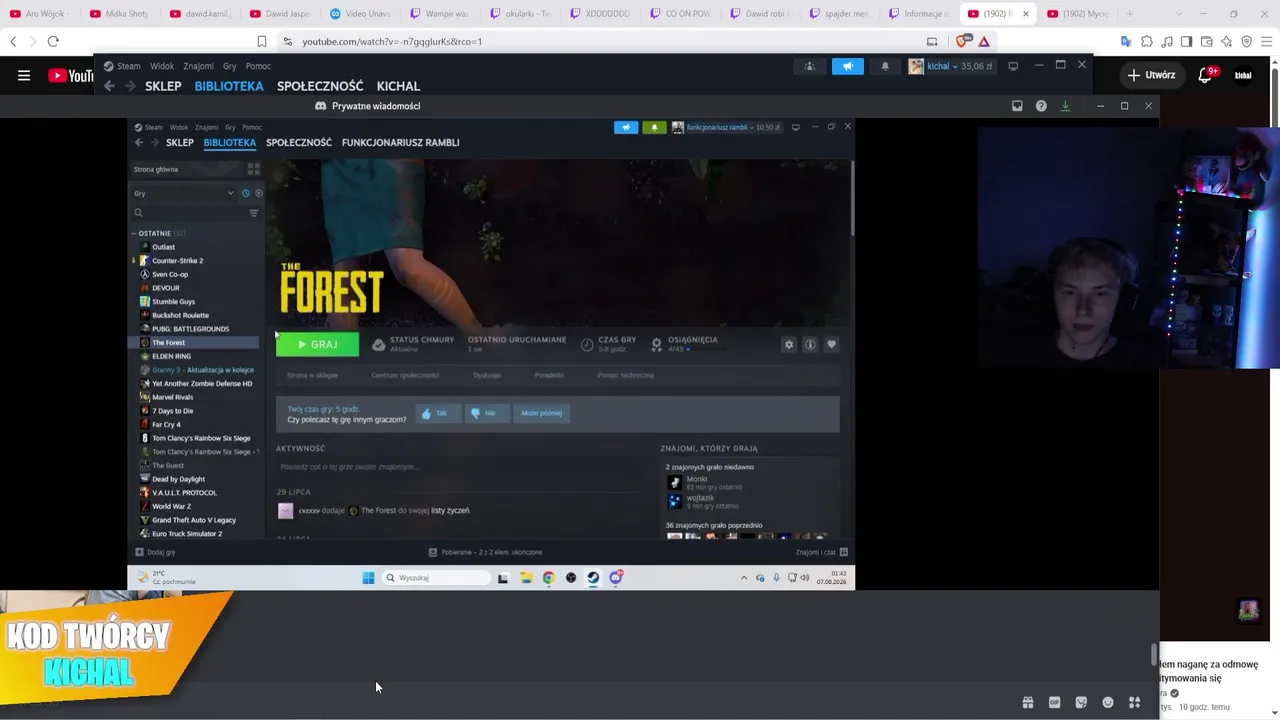Select DEVOUR in the game list
This screenshot has width=1280, height=720.
coord(165,288)
